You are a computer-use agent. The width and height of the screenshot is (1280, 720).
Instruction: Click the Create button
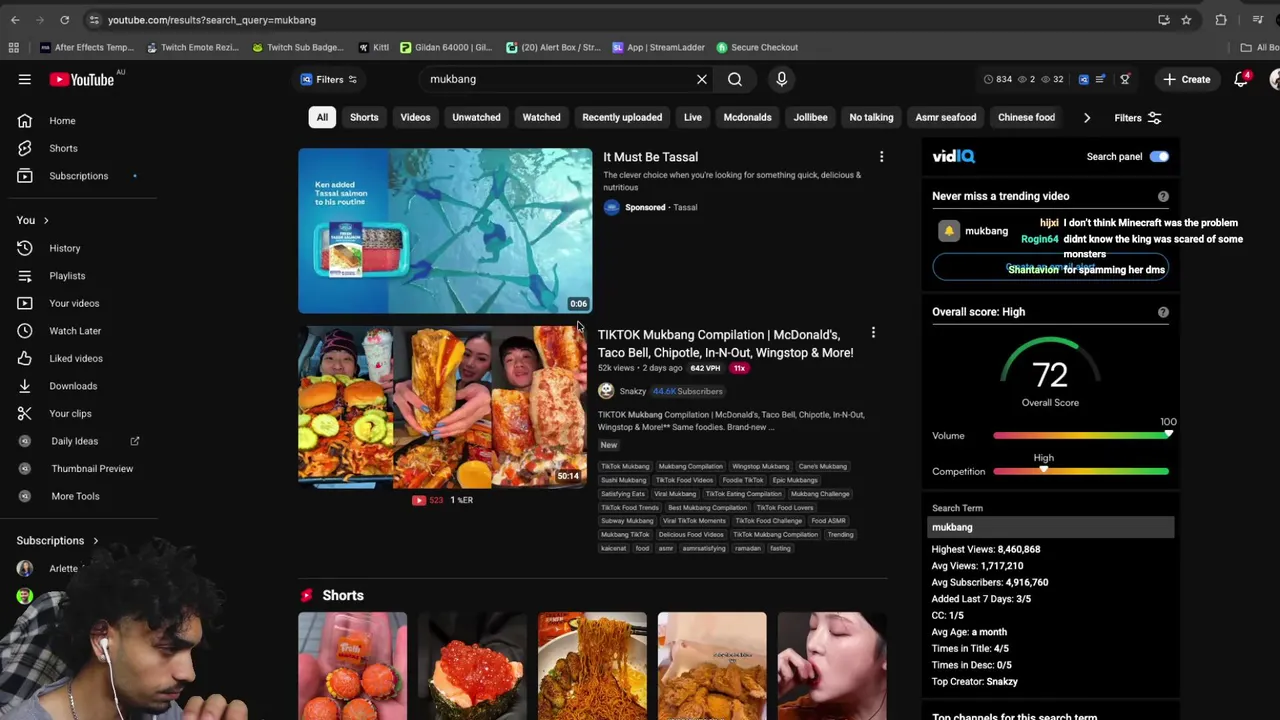(x=1186, y=79)
